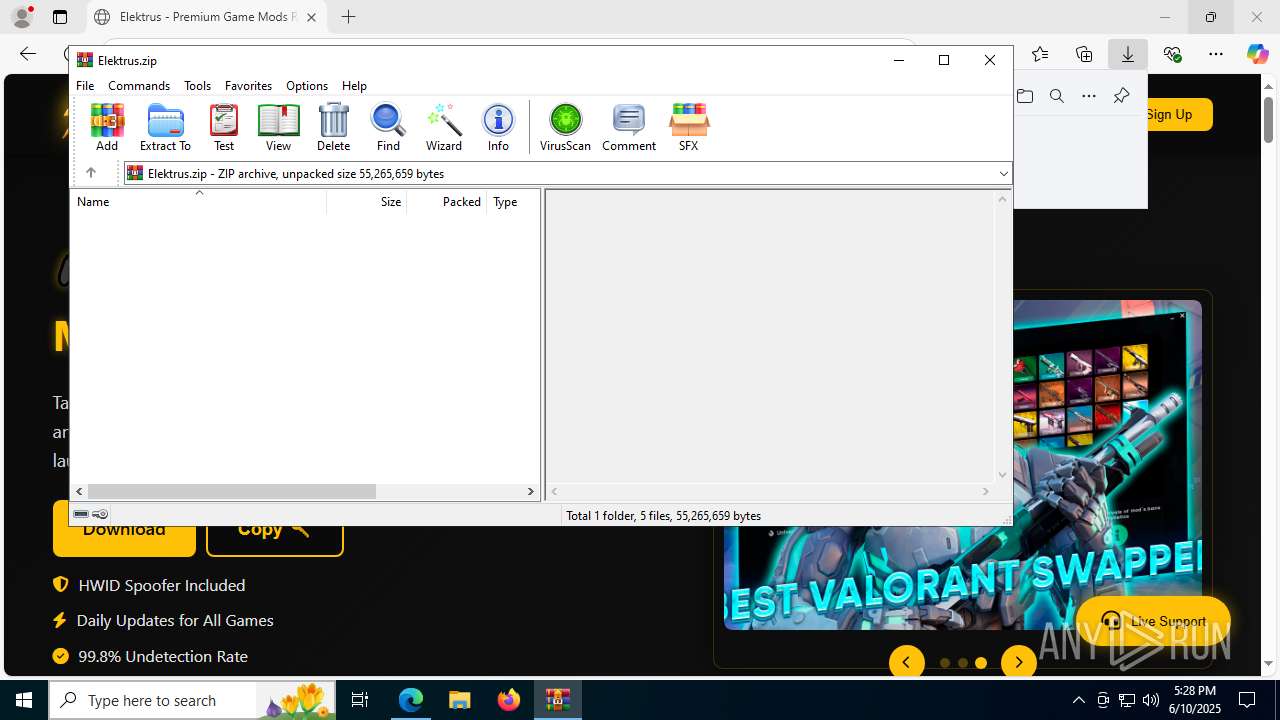The image size is (1280, 720).
Task: Open the File menu
Action: tap(85, 86)
